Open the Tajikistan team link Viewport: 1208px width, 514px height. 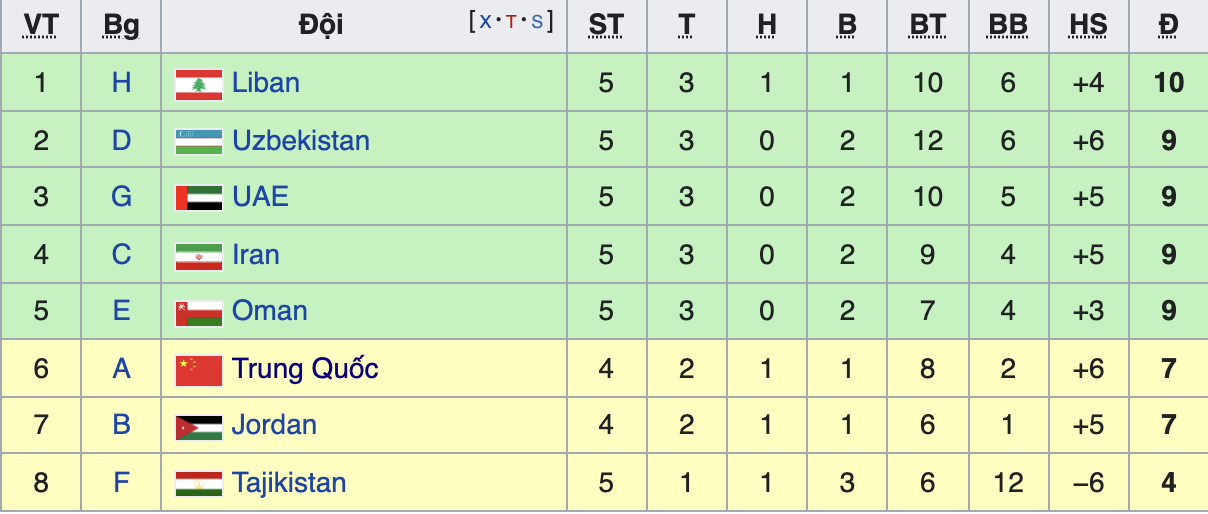click(x=289, y=483)
